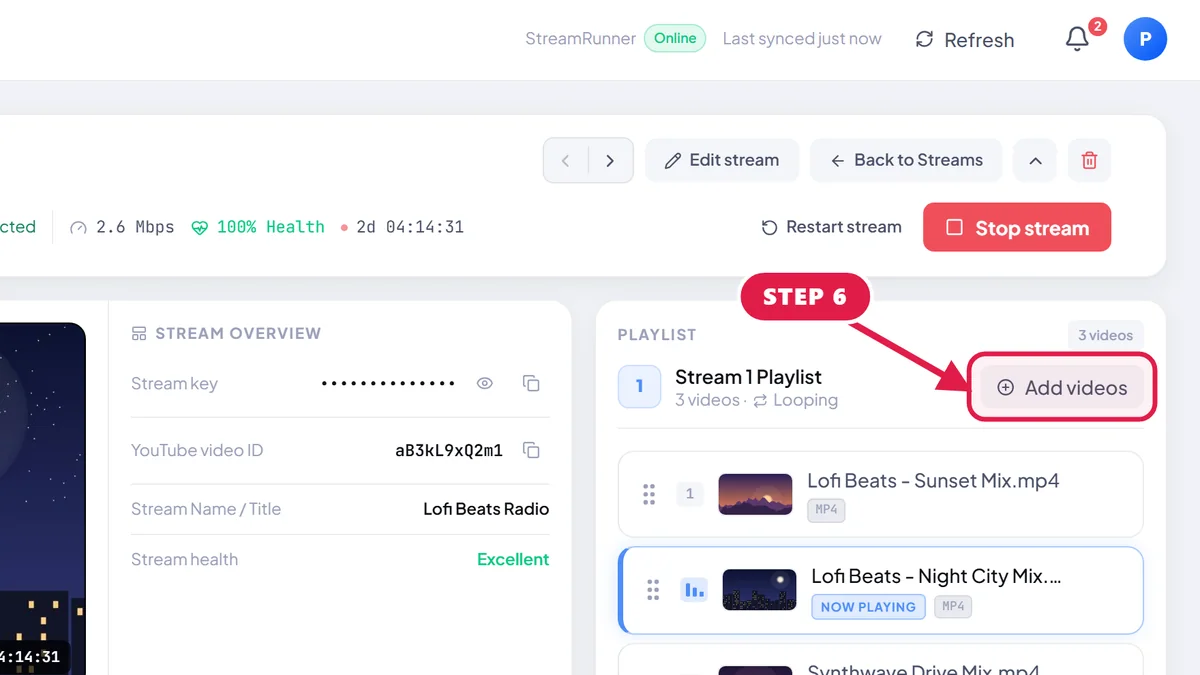Open Lofi Beats - Sunset Mix thumbnail
Image resolution: width=1200 pixels, height=675 pixels.
pos(755,494)
